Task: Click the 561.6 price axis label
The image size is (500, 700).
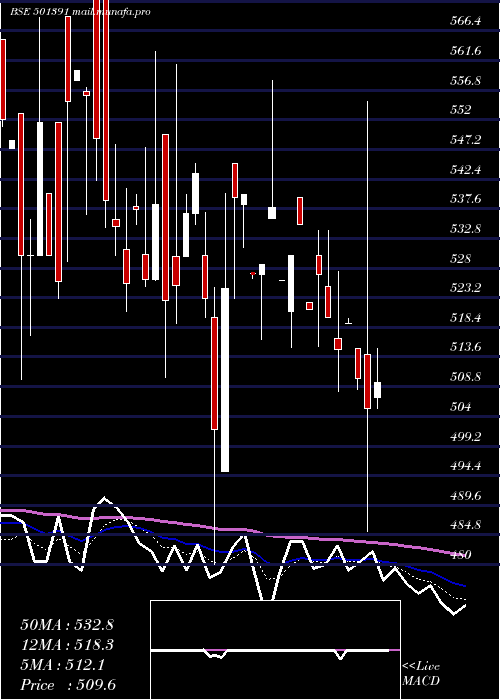Action: point(465,51)
